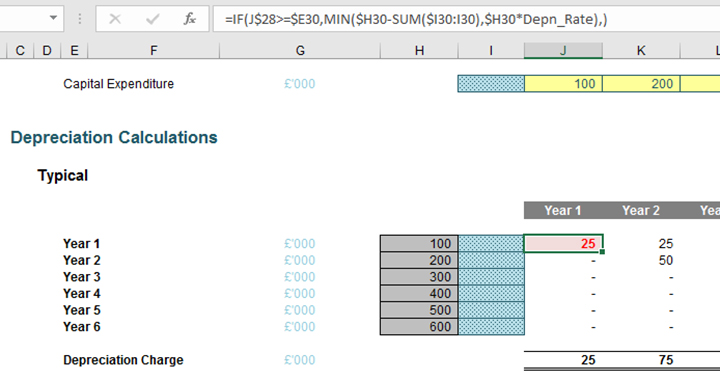Select column E header
The height and width of the screenshot is (380, 720).
pos(74,50)
